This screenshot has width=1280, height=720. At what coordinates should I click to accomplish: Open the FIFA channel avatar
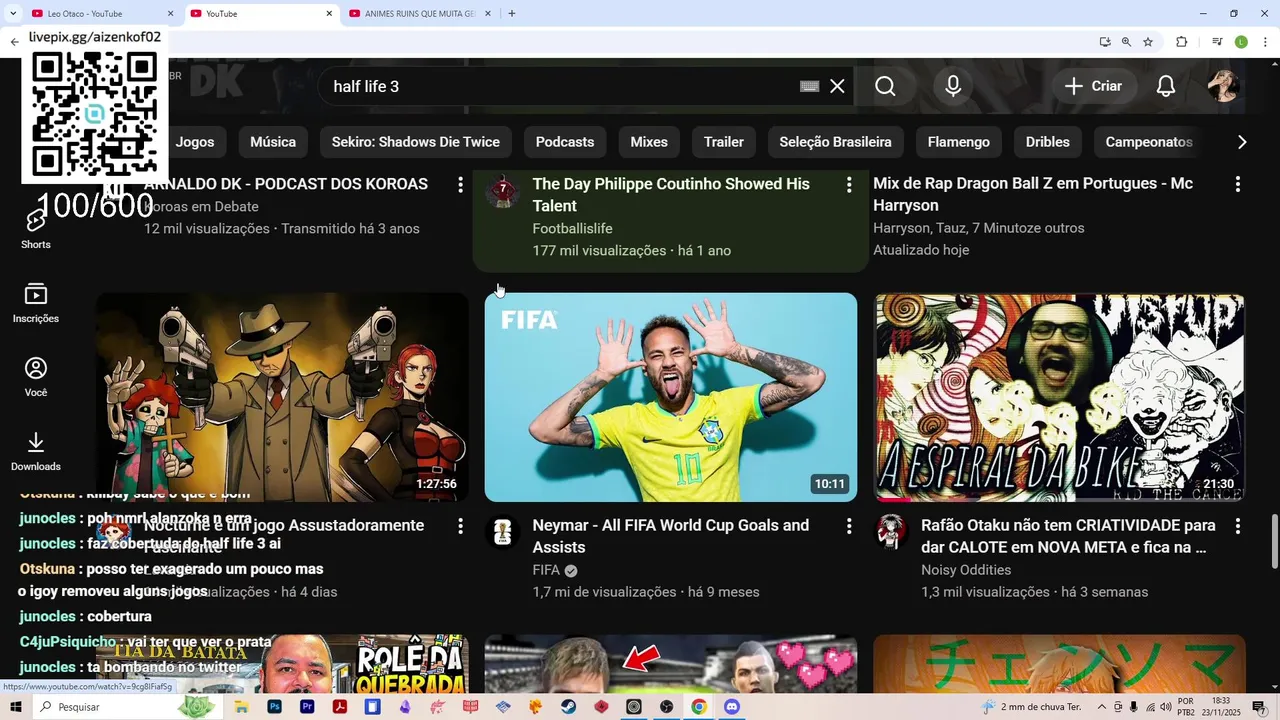click(502, 533)
